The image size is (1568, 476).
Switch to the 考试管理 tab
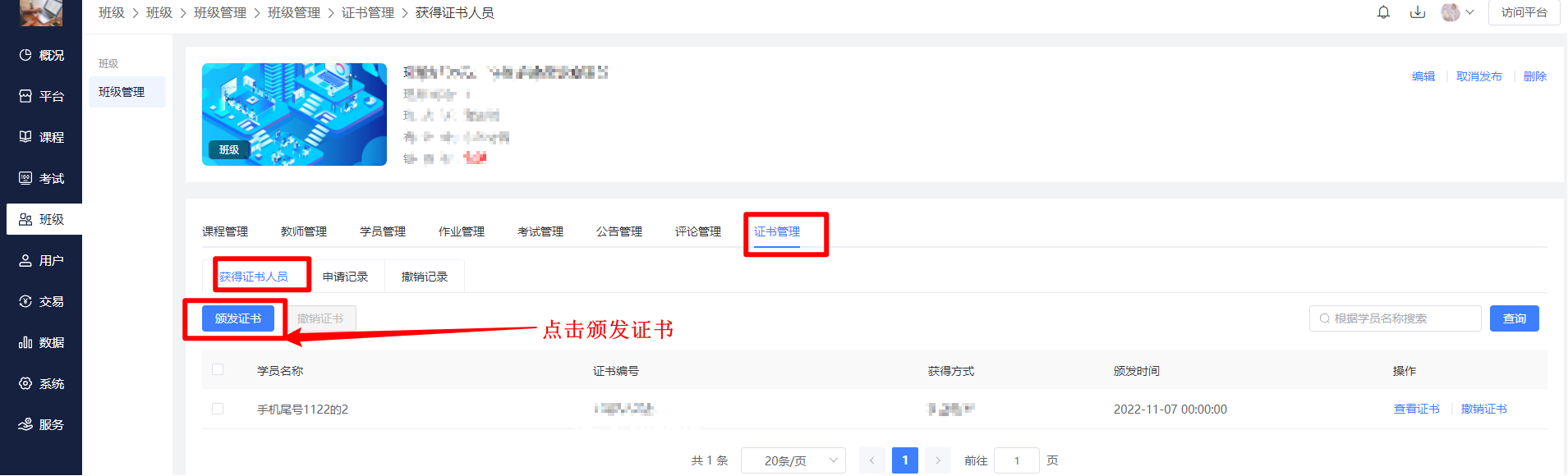pos(540,231)
